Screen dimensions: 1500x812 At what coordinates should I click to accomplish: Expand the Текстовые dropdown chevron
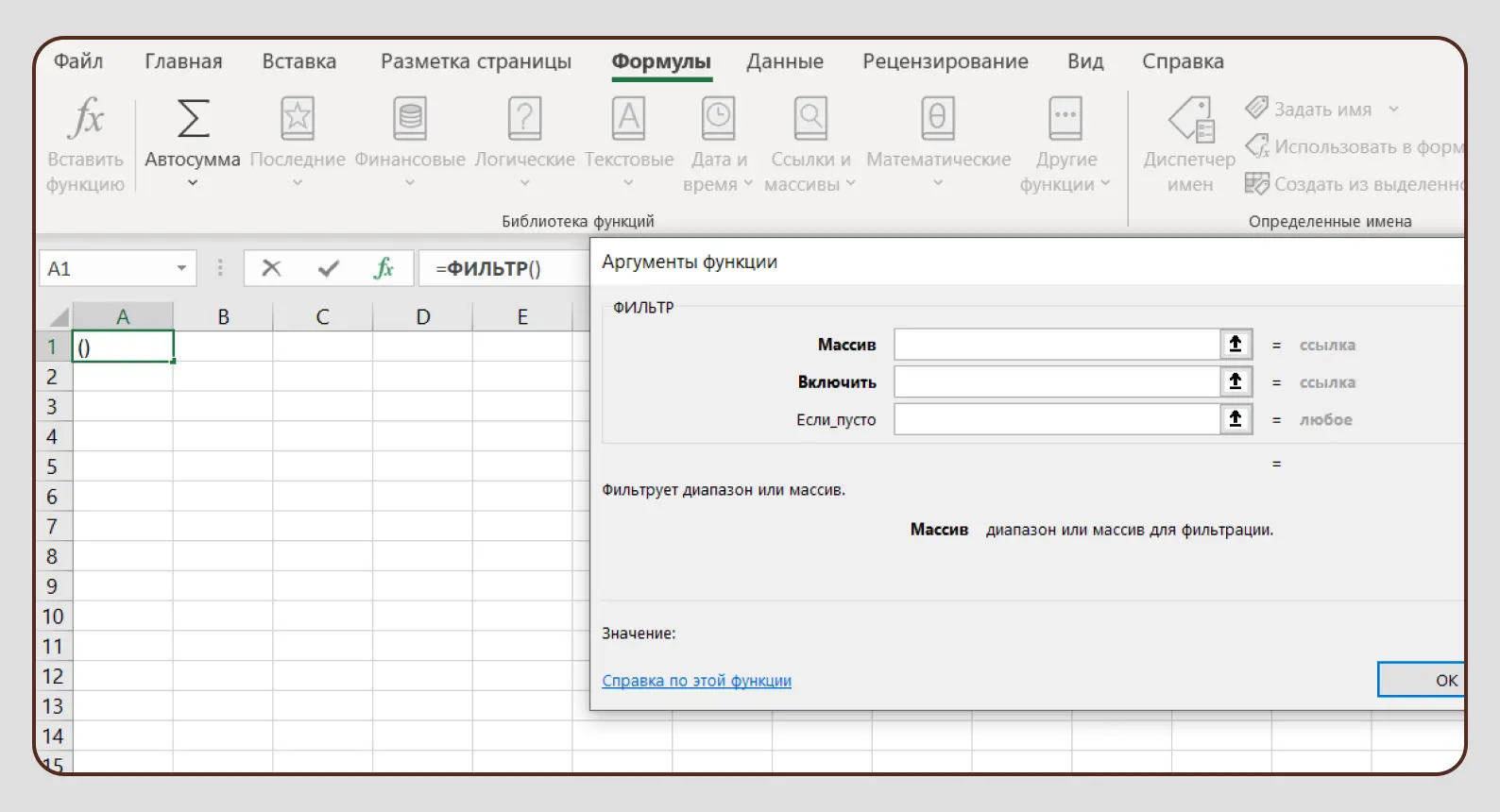[629, 183]
